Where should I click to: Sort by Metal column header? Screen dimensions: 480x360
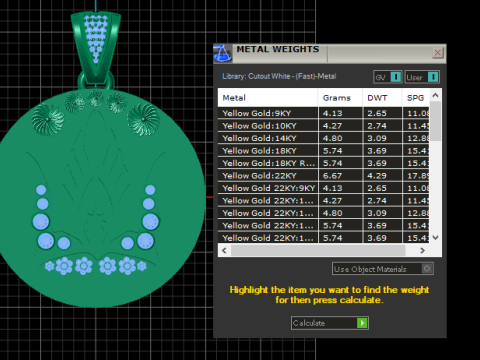tap(268, 98)
